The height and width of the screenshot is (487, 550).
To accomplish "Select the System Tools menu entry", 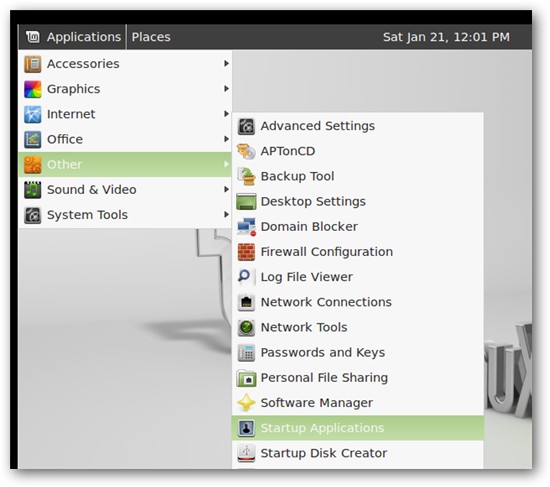I will click(125, 215).
